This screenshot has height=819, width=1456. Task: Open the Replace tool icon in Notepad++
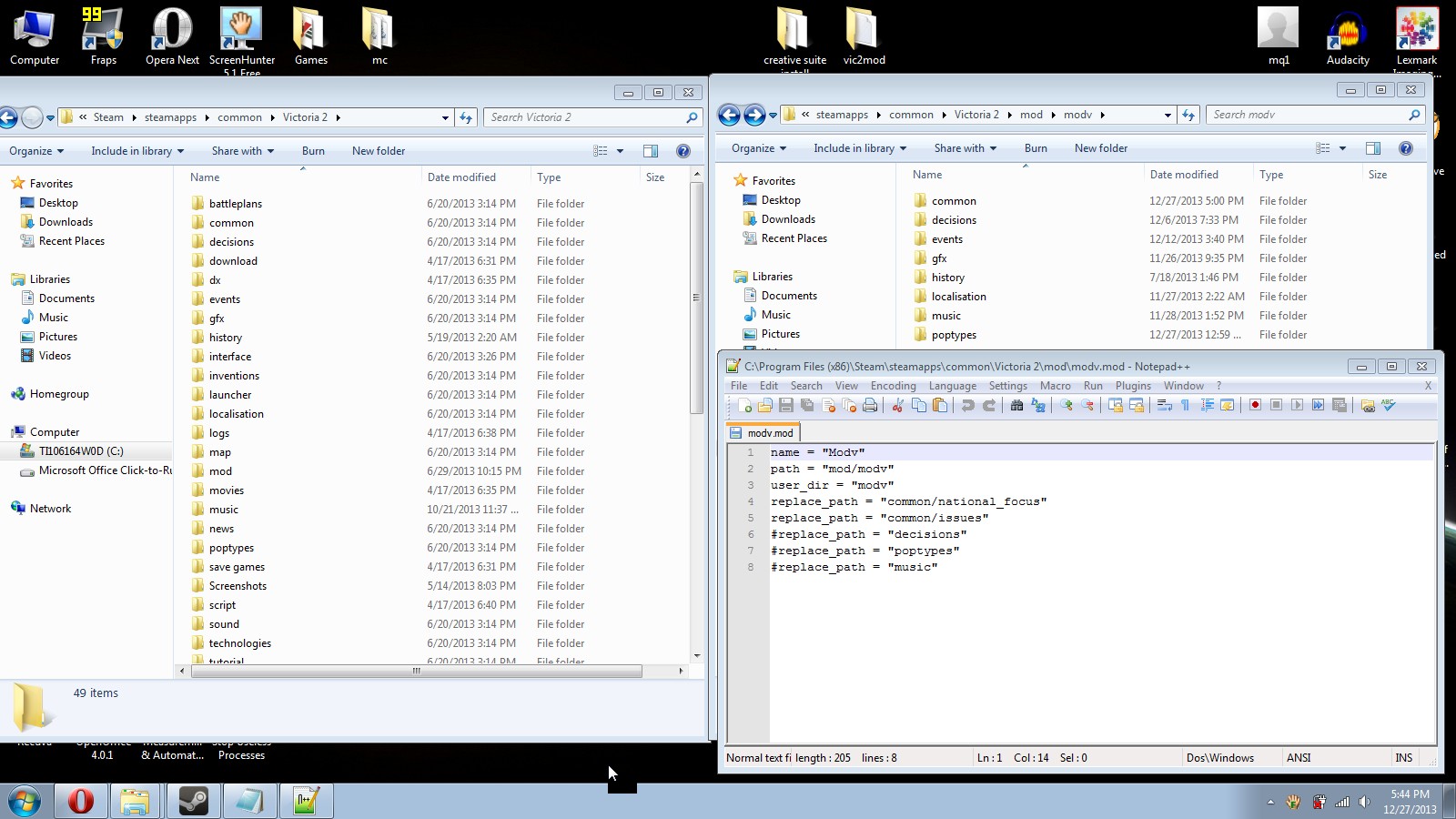(1038, 406)
